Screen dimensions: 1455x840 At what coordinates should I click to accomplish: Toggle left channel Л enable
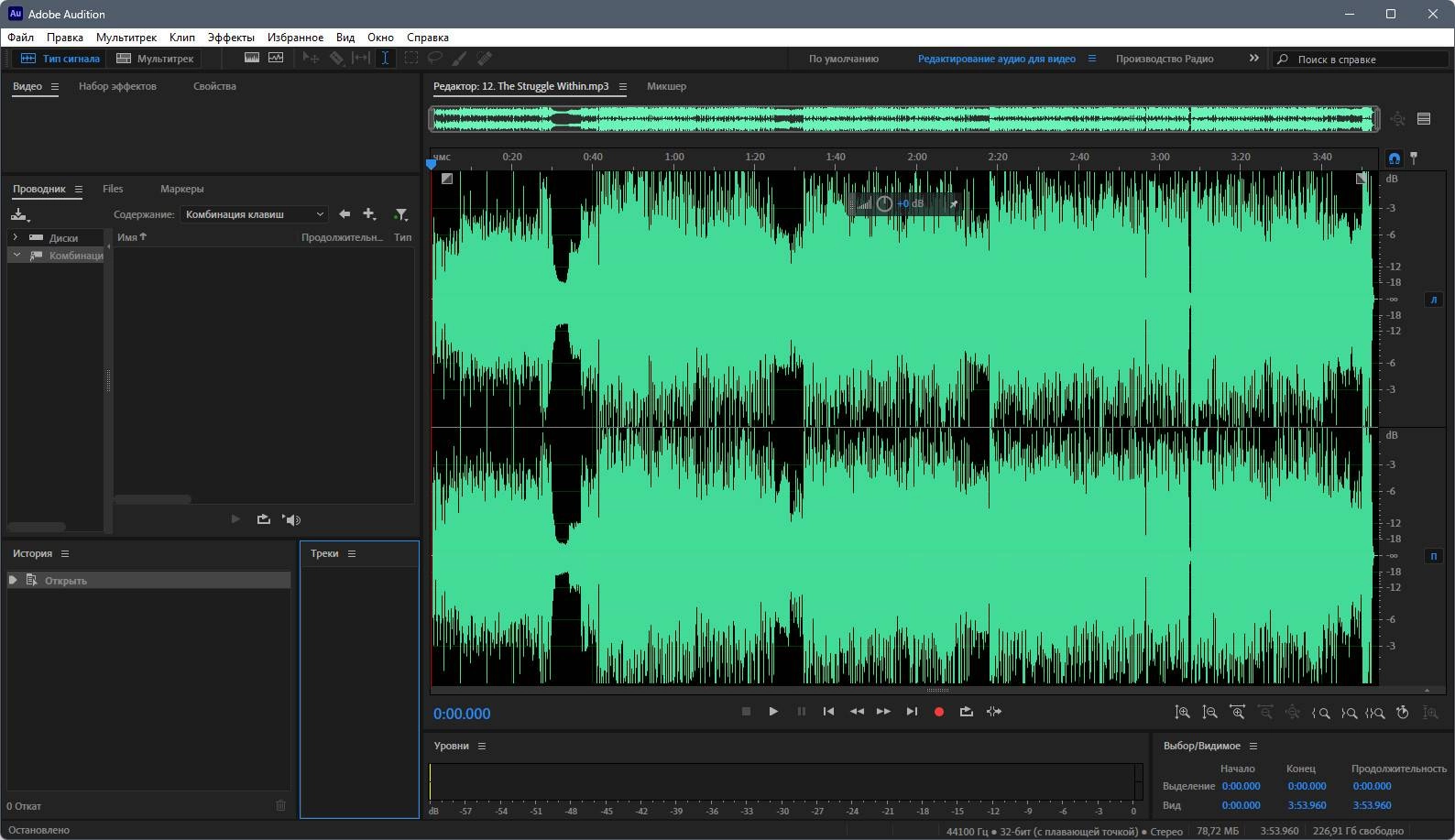point(1434,300)
